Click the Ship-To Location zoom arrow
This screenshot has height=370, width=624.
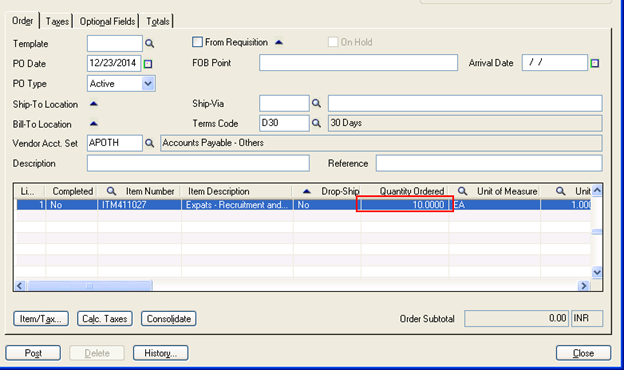click(94, 104)
